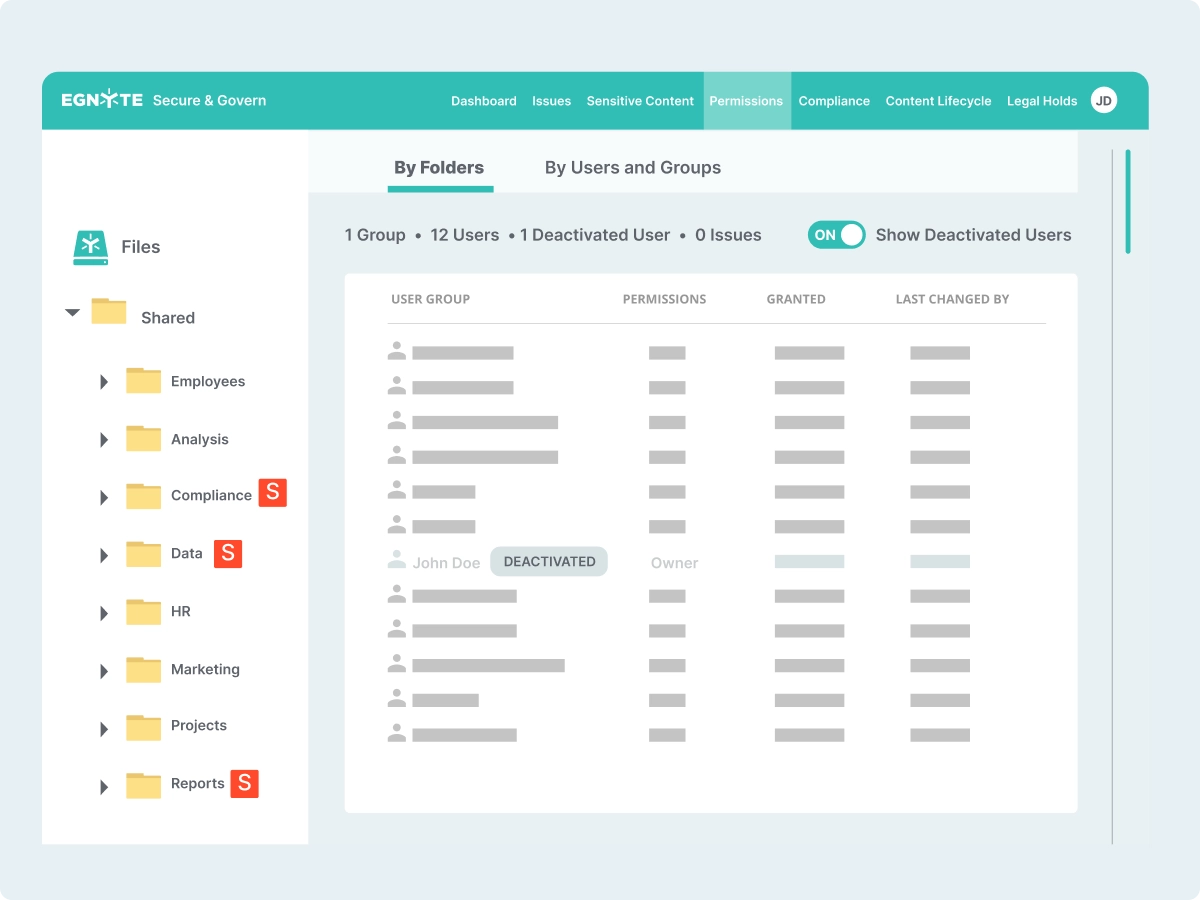The image size is (1200, 900).
Task: Collapse the Shared folder tree
Action: pyautogui.click(x=72, y=311)
